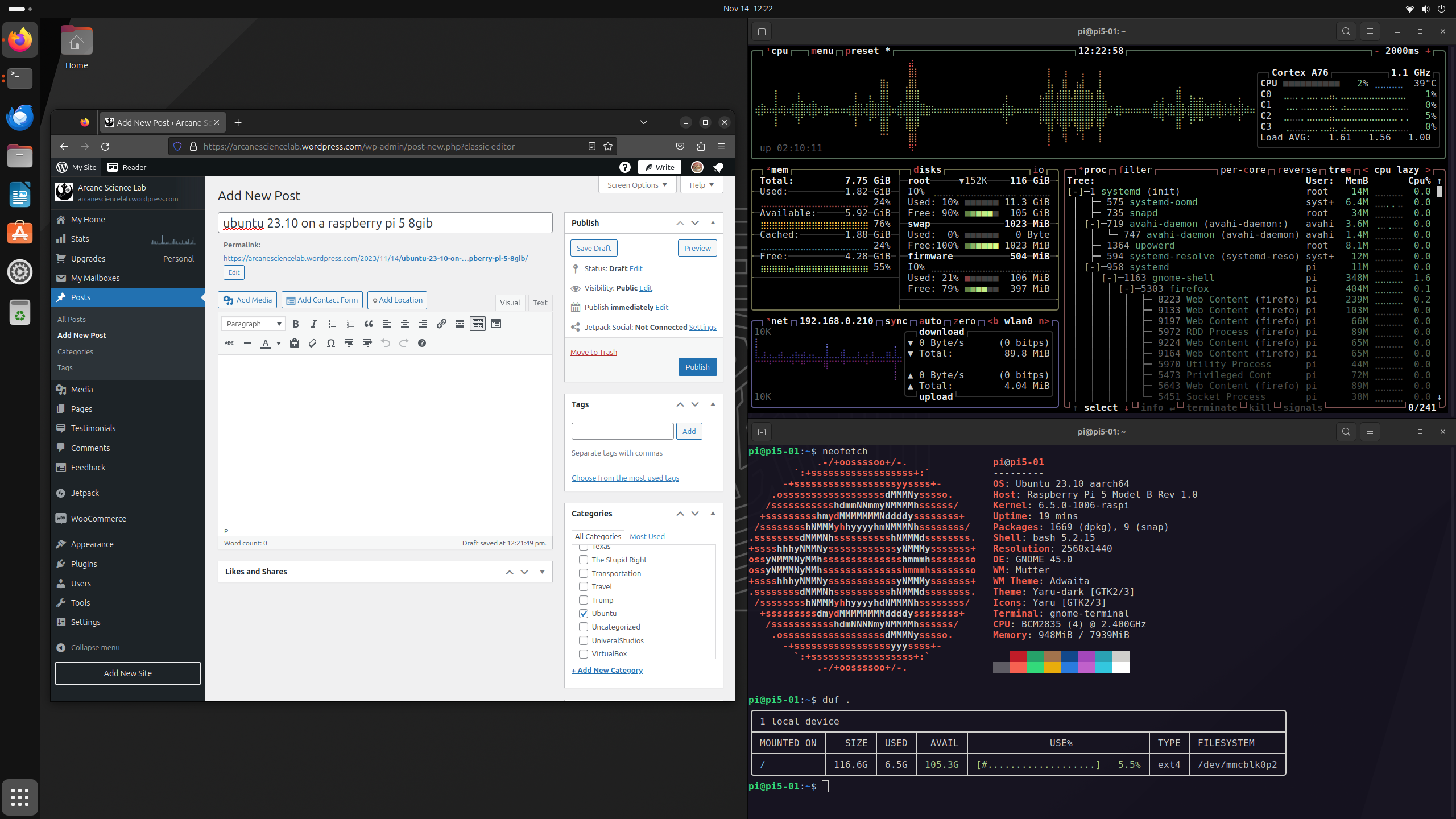Increase indent in the editor
Screen dimensions: 1456x819
pos(367,343)
